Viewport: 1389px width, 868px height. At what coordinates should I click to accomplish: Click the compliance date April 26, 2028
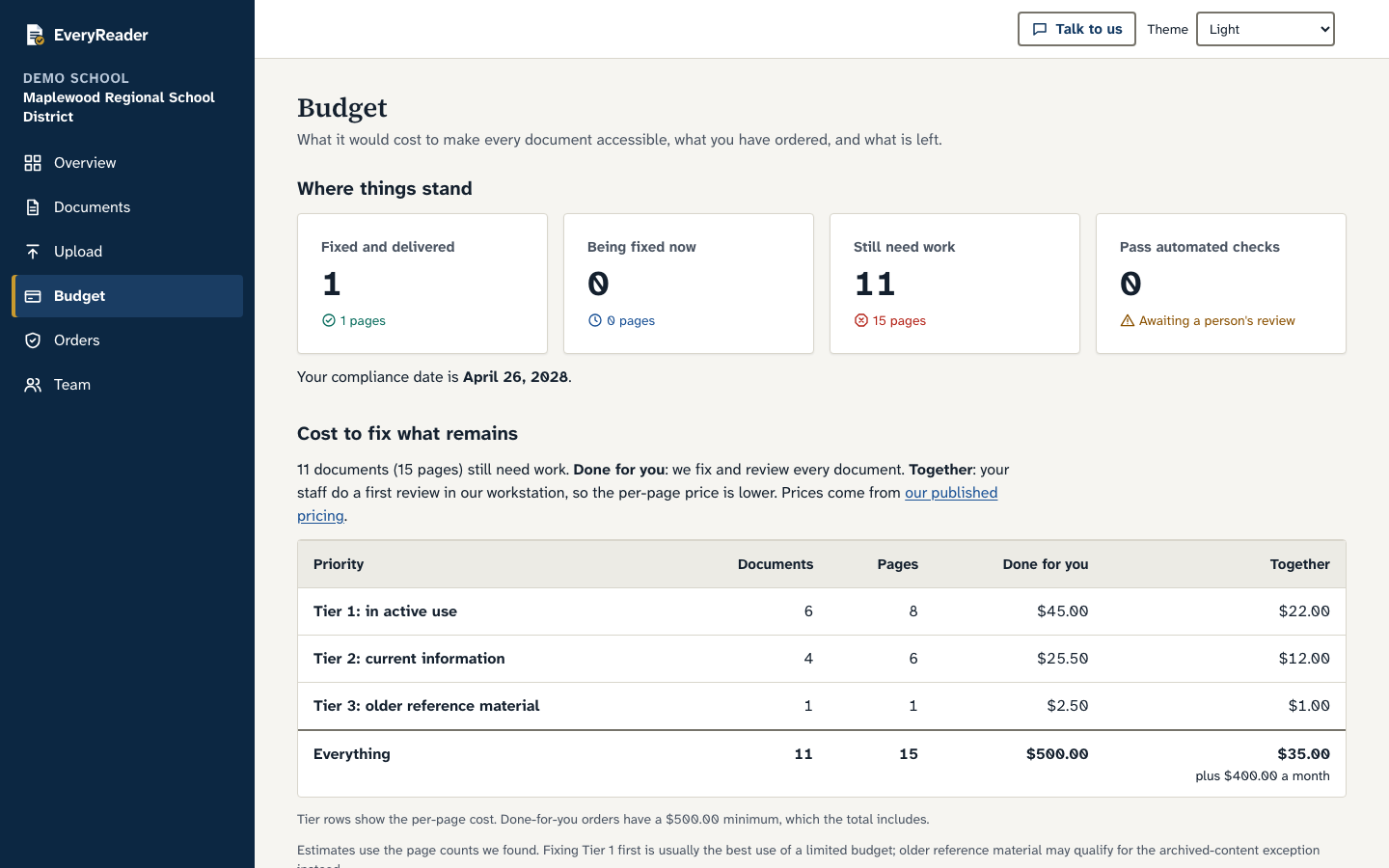coord(515,377)
